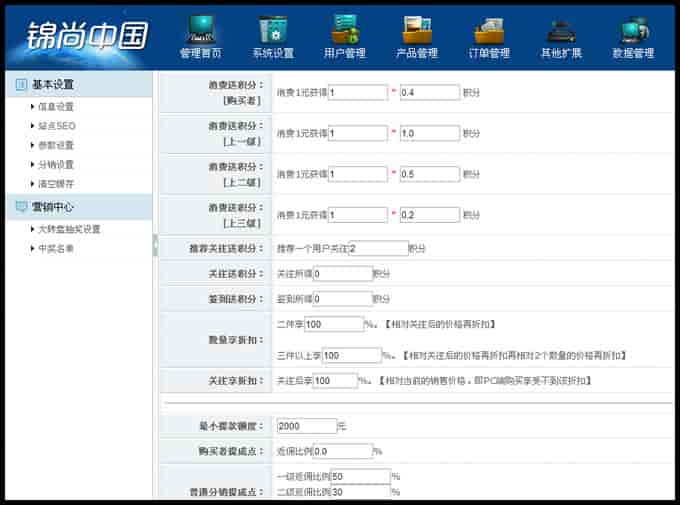Toggle the sidebar collapse handle
Viewport: 680px width, 505px height.
pyautogui.click(x=155, y=245)
